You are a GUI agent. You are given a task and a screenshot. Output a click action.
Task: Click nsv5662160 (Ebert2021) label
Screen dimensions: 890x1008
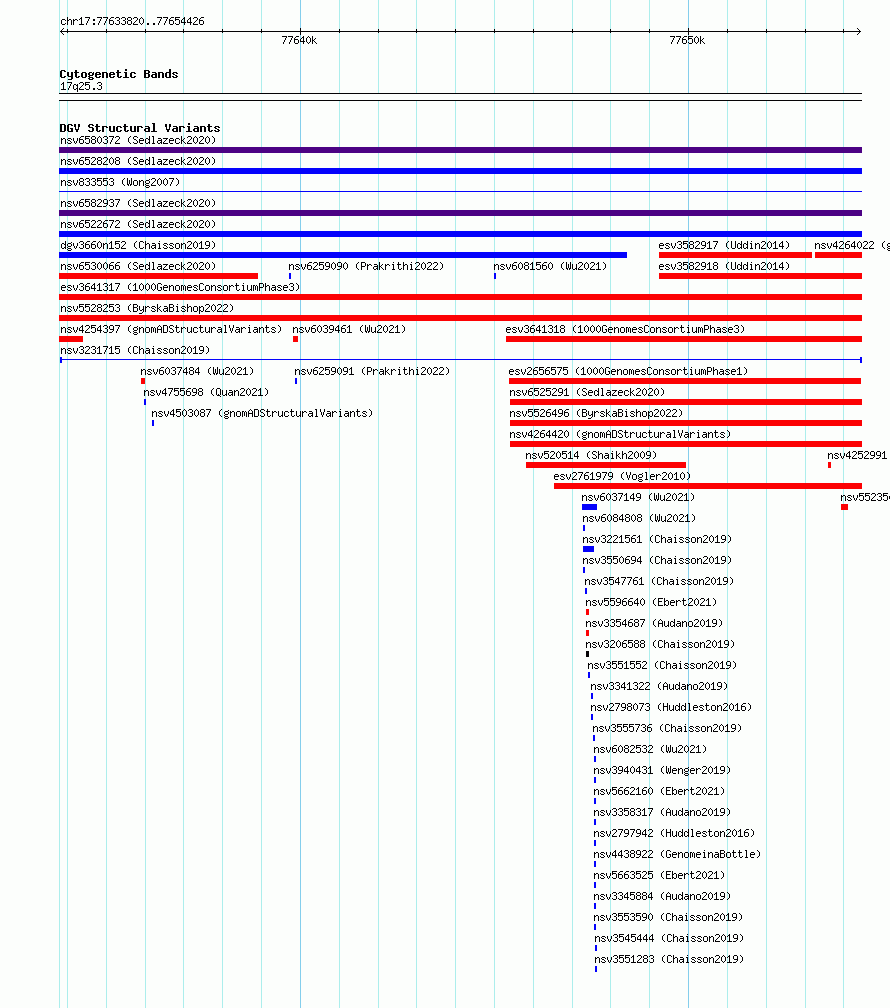659,791
